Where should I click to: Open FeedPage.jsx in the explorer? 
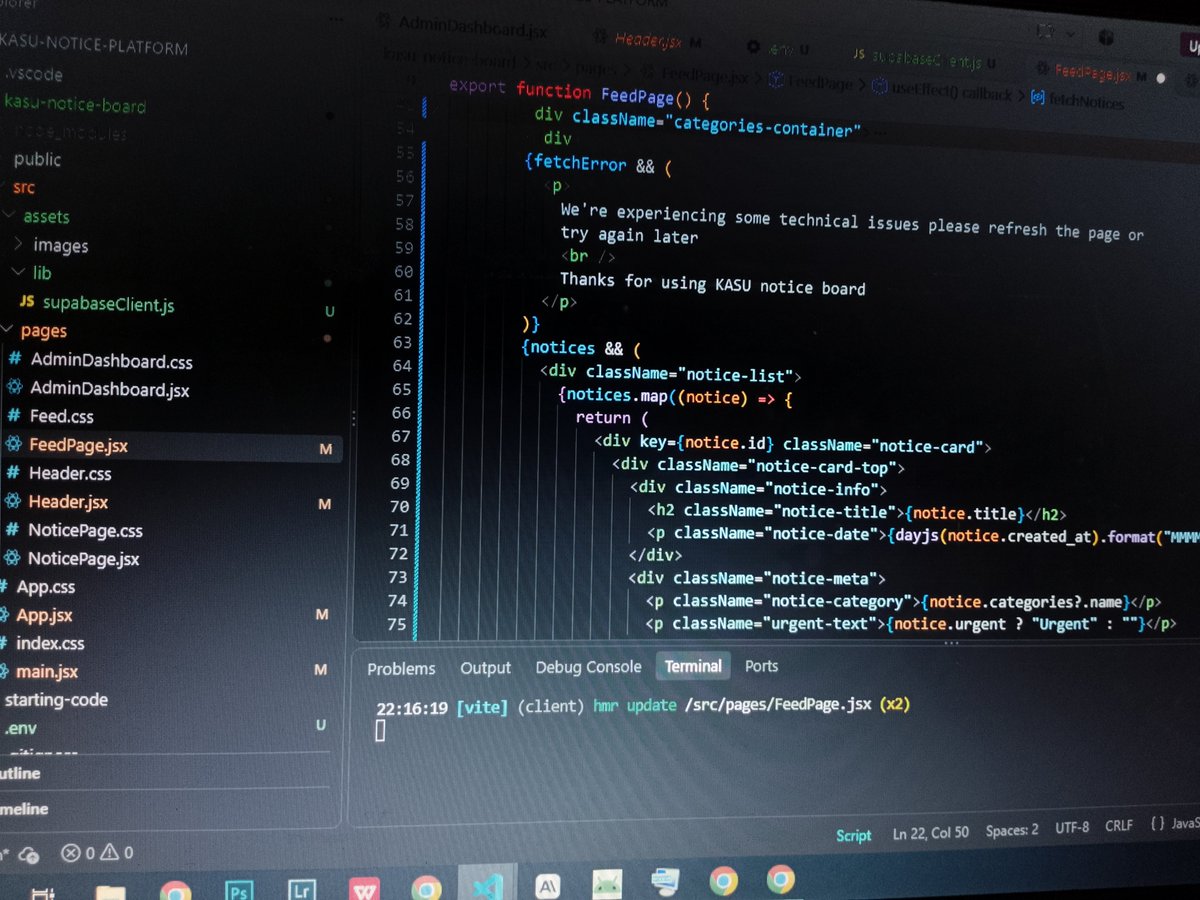[x=78, y=444]
